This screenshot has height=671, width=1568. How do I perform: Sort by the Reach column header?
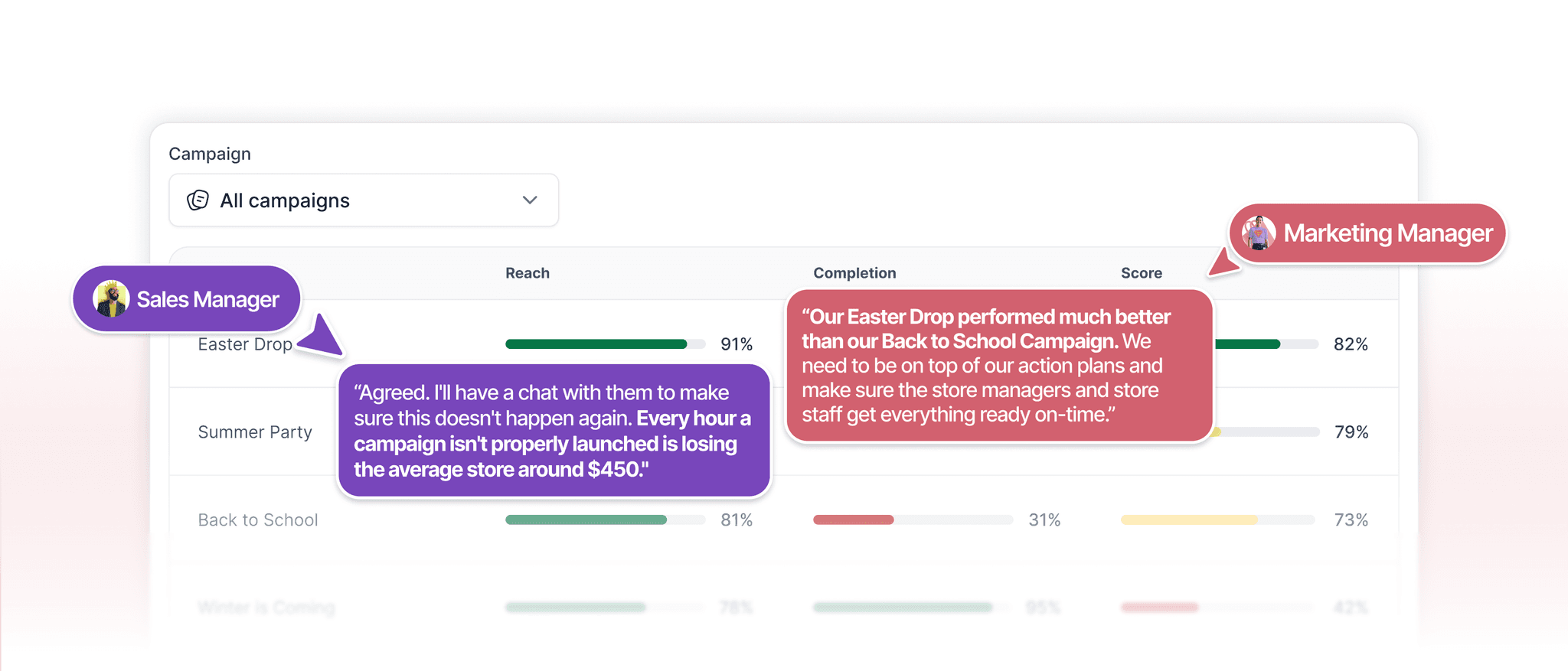pos(528,273)
